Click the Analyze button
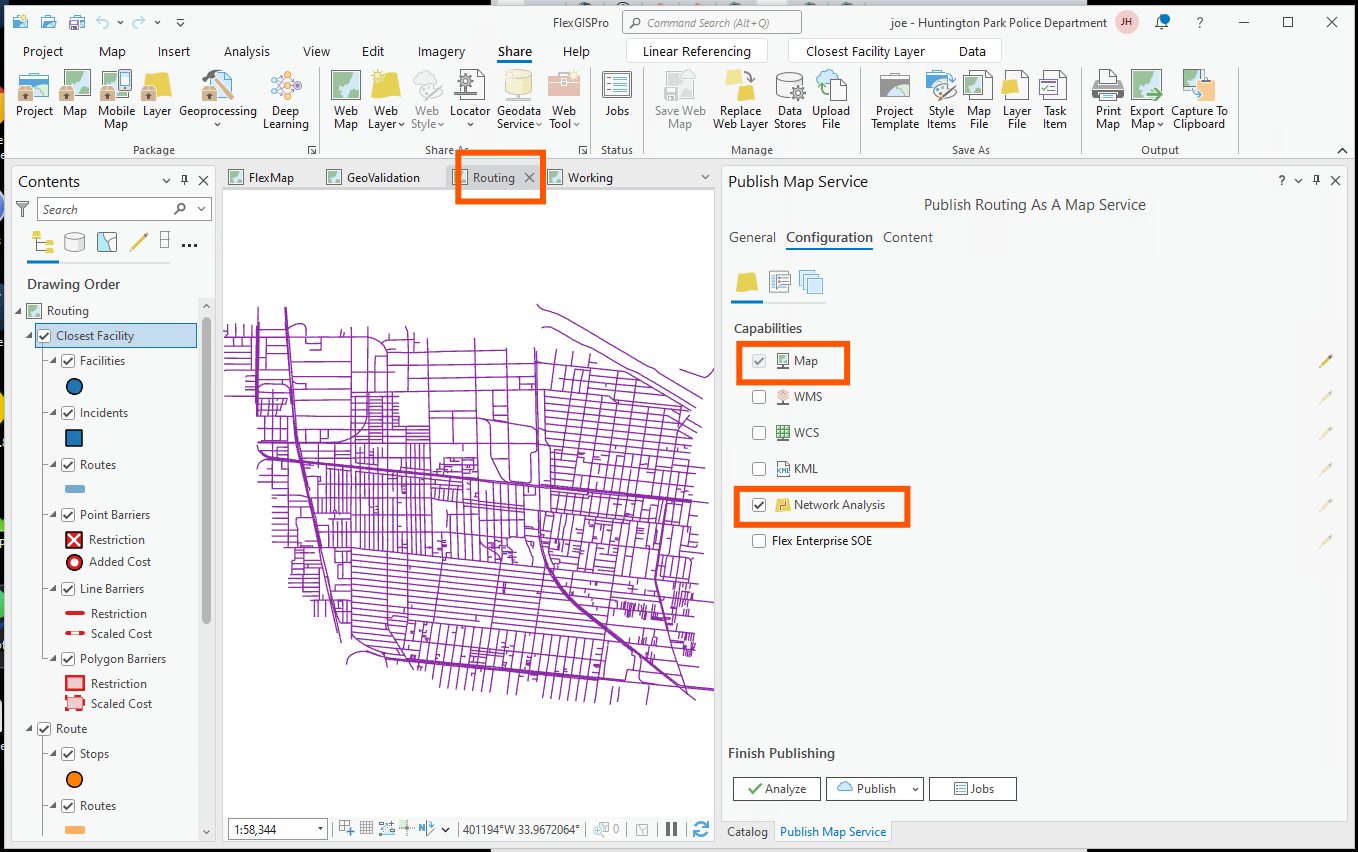This screenshot has height=852, width=1358. click(x=777, y=789)
